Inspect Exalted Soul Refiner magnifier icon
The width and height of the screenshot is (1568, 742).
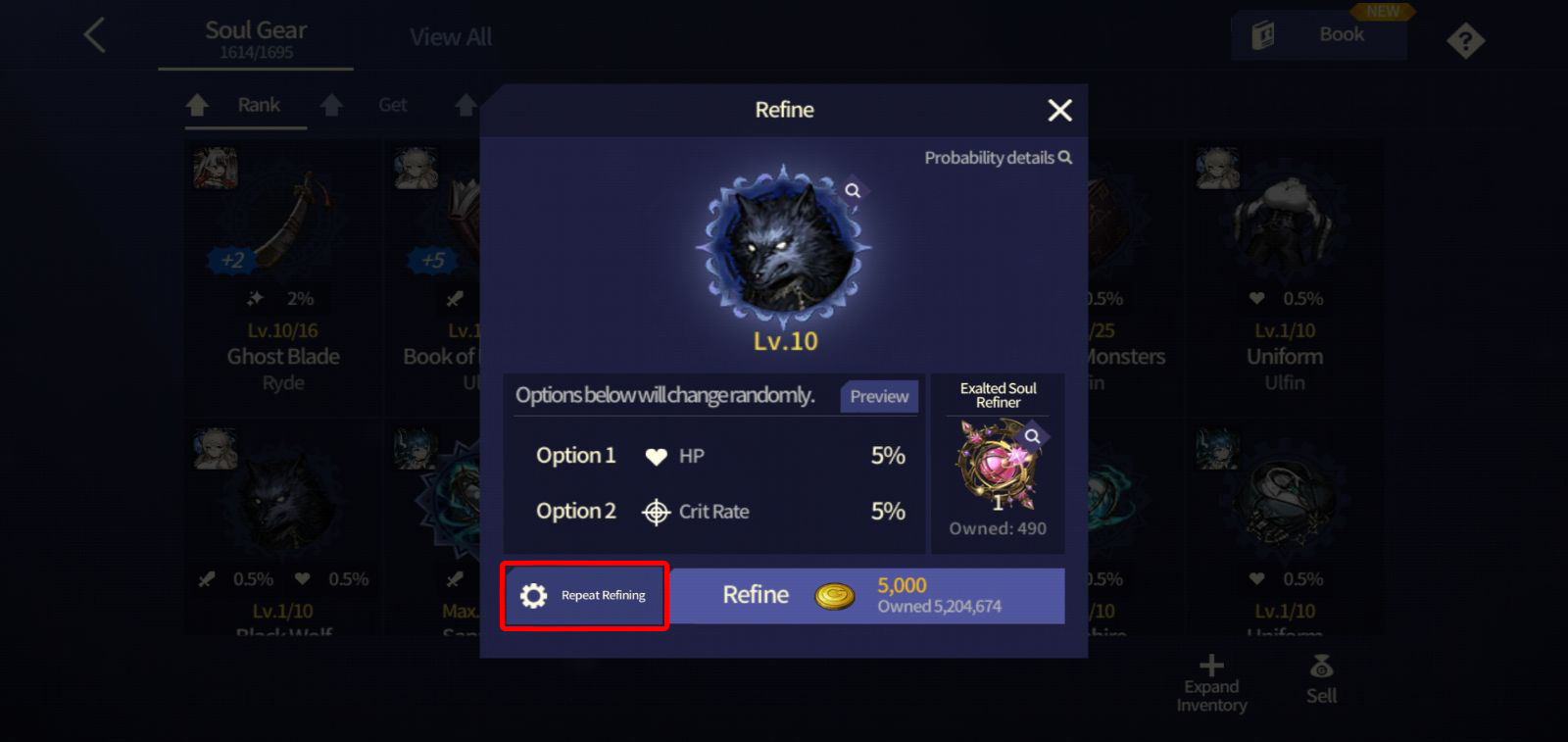coord(1032,436)
